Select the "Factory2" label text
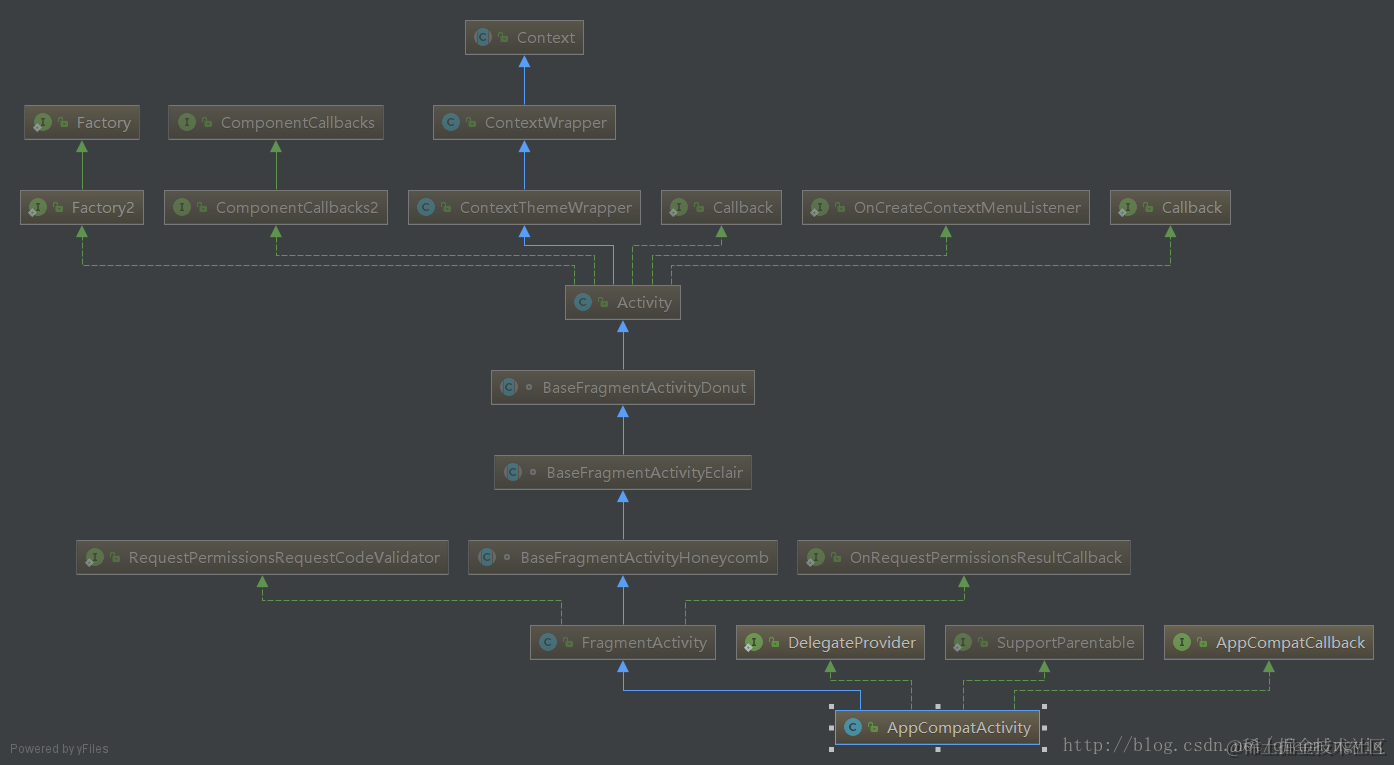1394x765 pixels. 103,208
